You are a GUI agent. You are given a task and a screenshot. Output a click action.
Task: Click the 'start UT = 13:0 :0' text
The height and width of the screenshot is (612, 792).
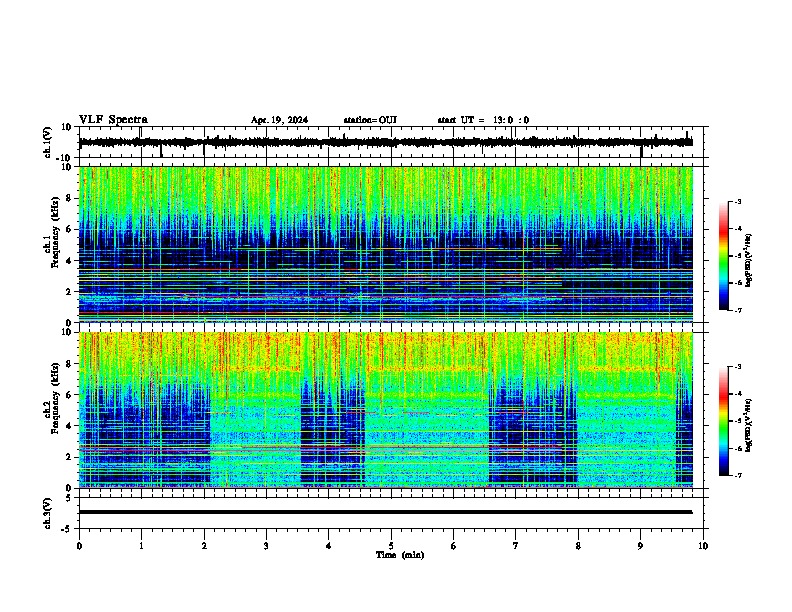[483, 120]
